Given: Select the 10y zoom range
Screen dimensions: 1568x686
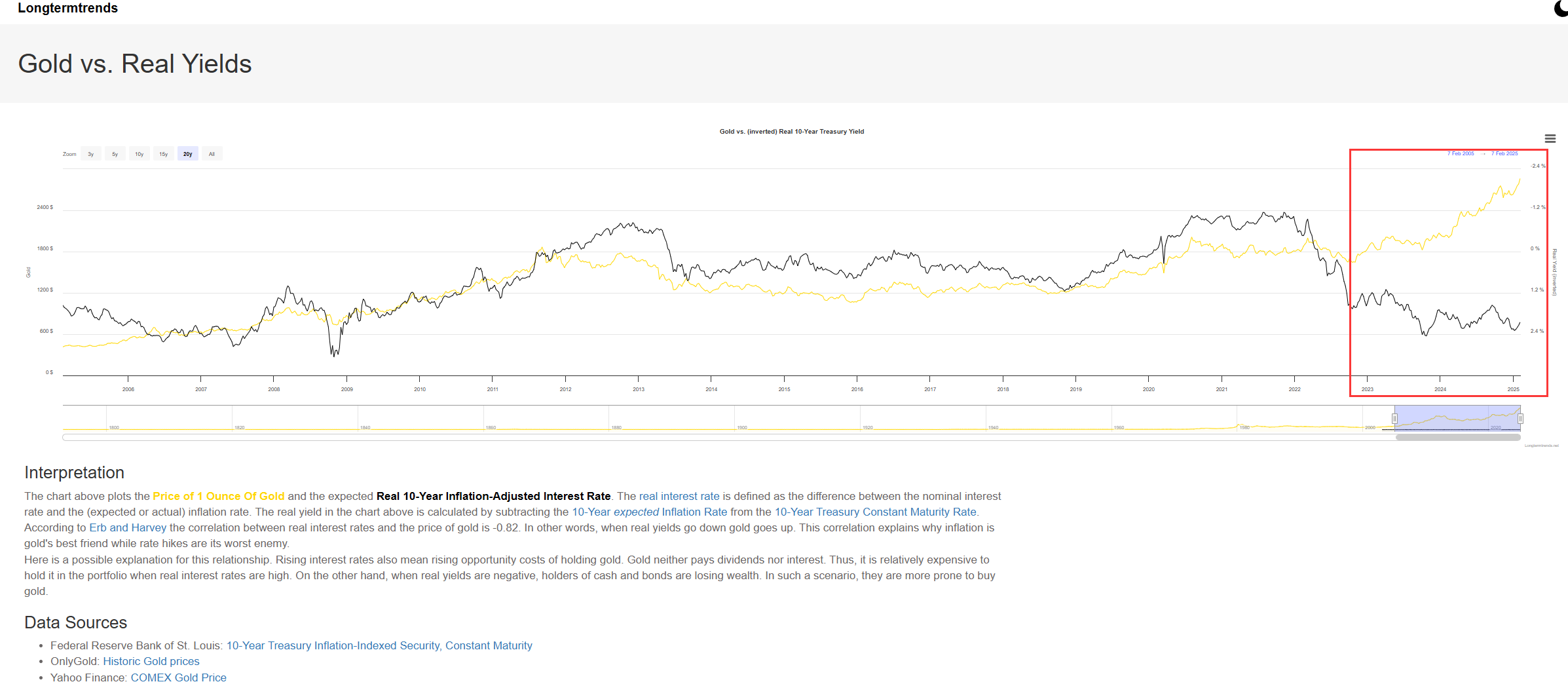Looking at the screenshot, I should (140, 154).
